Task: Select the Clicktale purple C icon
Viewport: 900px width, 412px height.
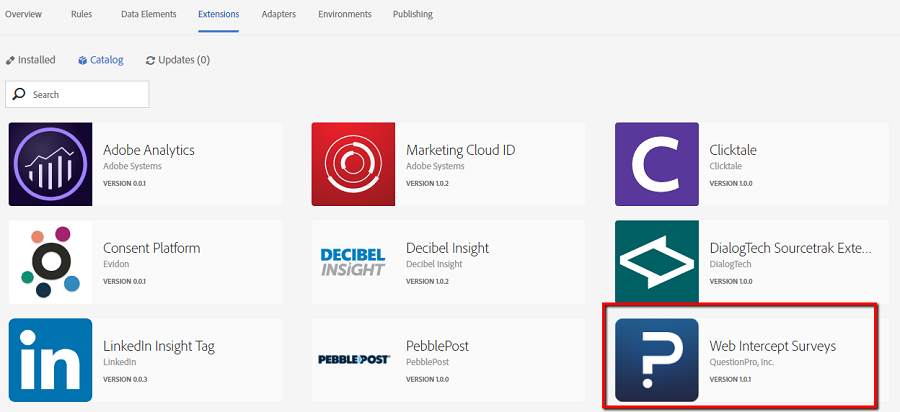Action: click(x=656, y=164)
